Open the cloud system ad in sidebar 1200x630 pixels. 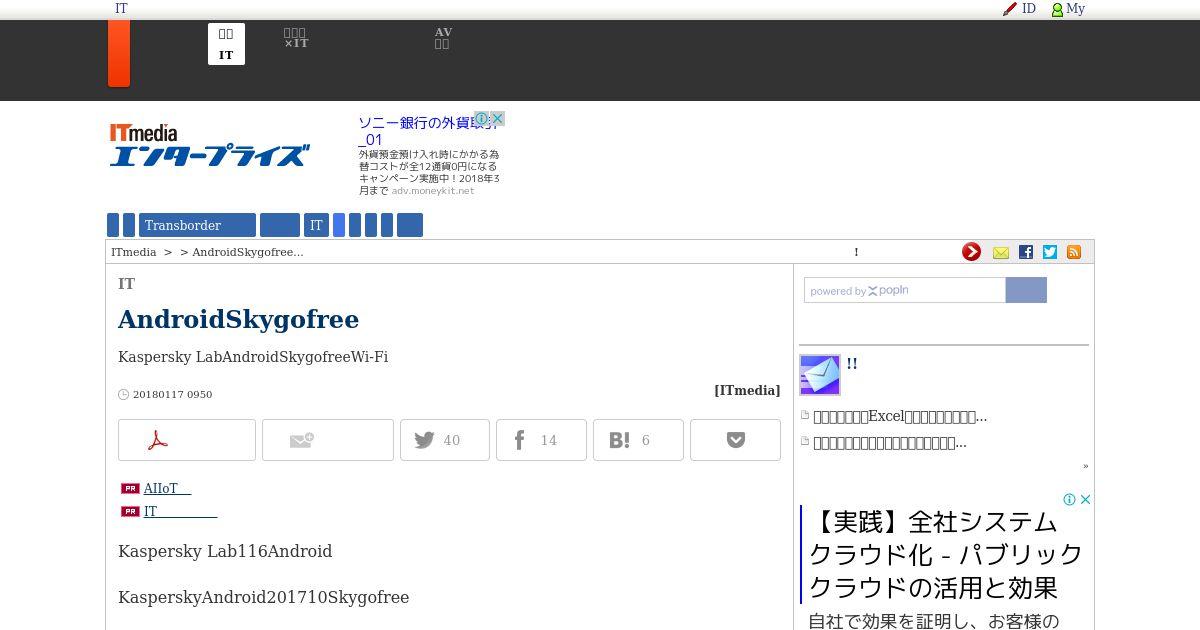(946, 555)
